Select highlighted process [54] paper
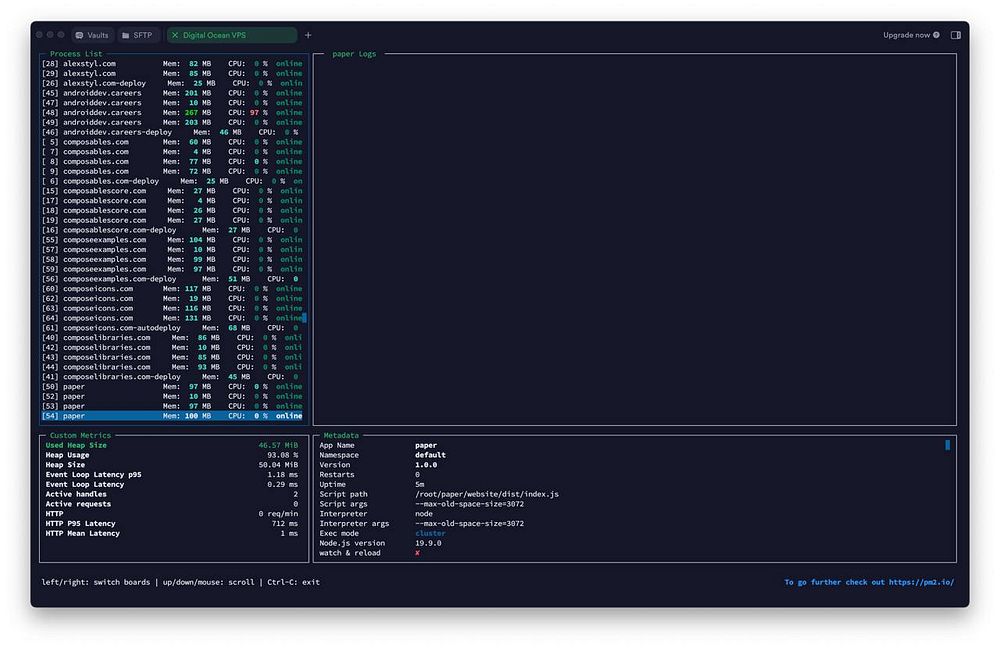The height and width of the screenshot is (648, 1000). pos(172,416)
